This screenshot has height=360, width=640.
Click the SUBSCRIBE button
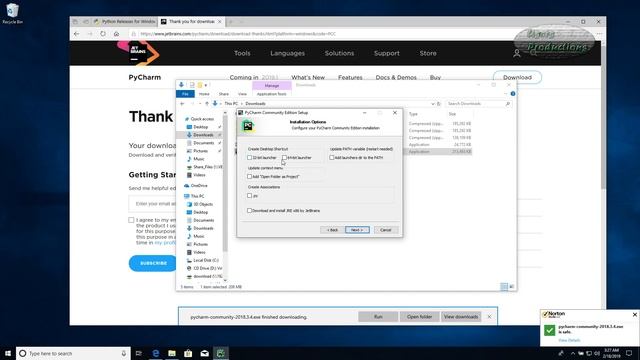click(153, 263)
